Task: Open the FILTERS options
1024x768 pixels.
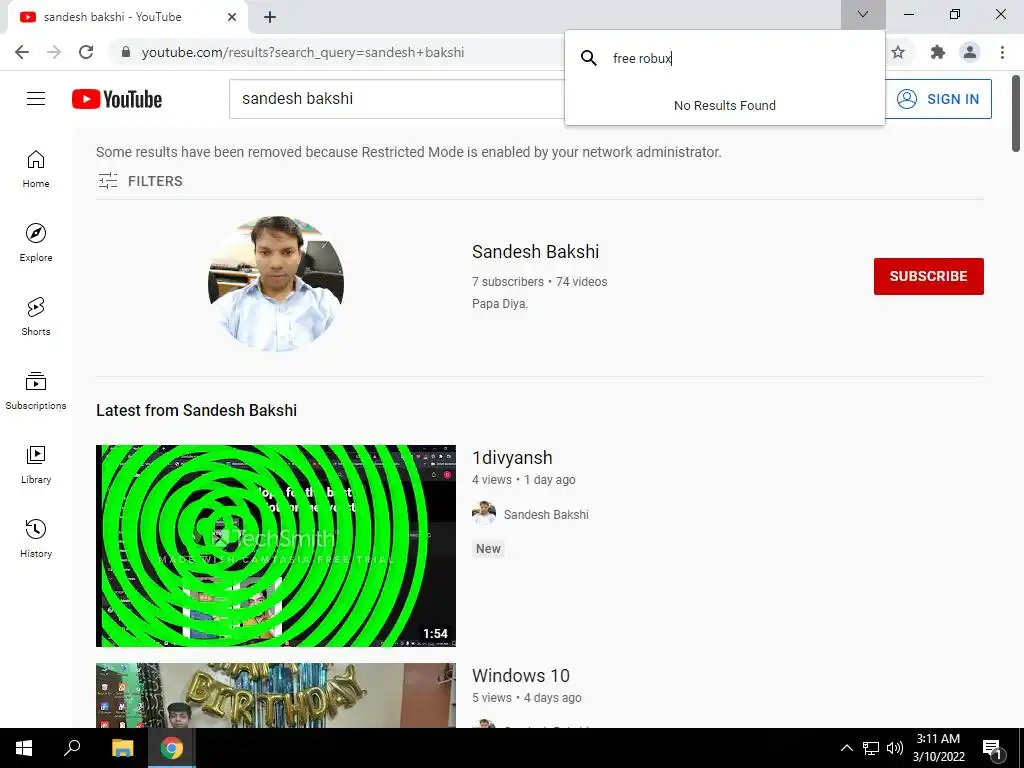Action: point(140,181)
